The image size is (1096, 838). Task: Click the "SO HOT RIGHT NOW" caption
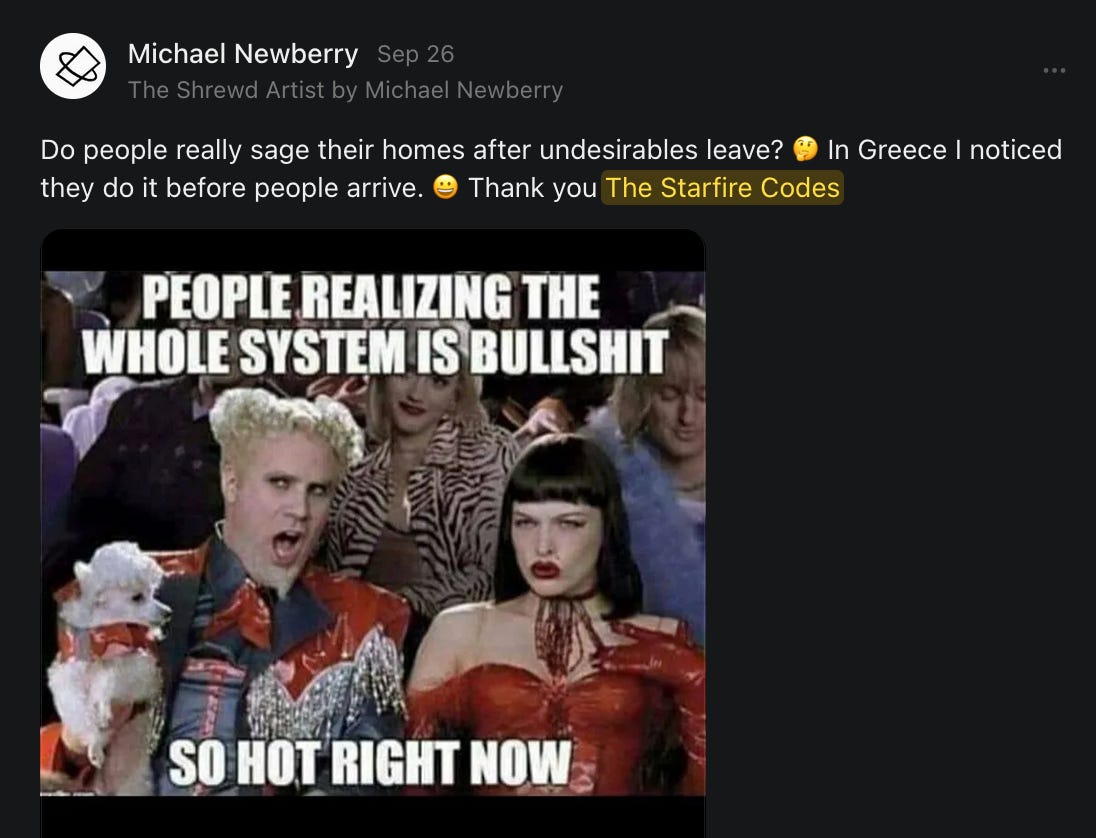tap(370, 763)
